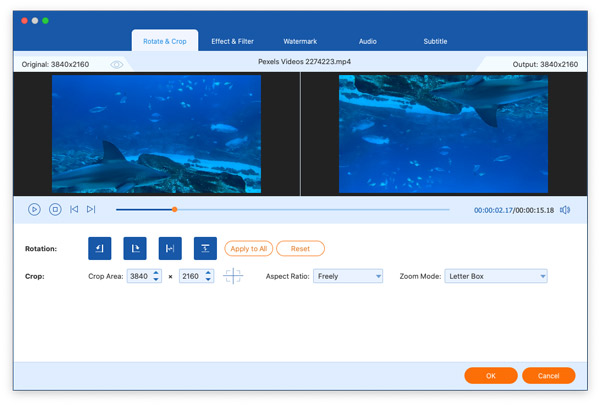Click the Play button
The height and width of the screenshot is (405, 600).
pos(34,209)
